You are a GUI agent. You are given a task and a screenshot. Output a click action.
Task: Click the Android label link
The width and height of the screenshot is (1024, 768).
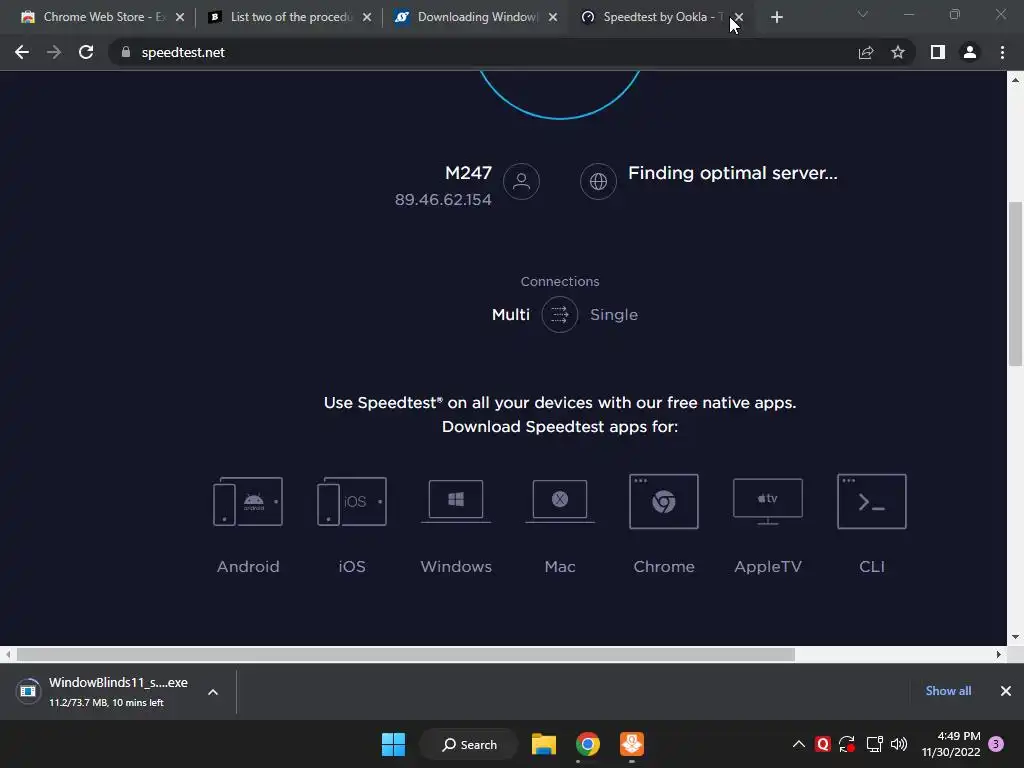(248, 566)
